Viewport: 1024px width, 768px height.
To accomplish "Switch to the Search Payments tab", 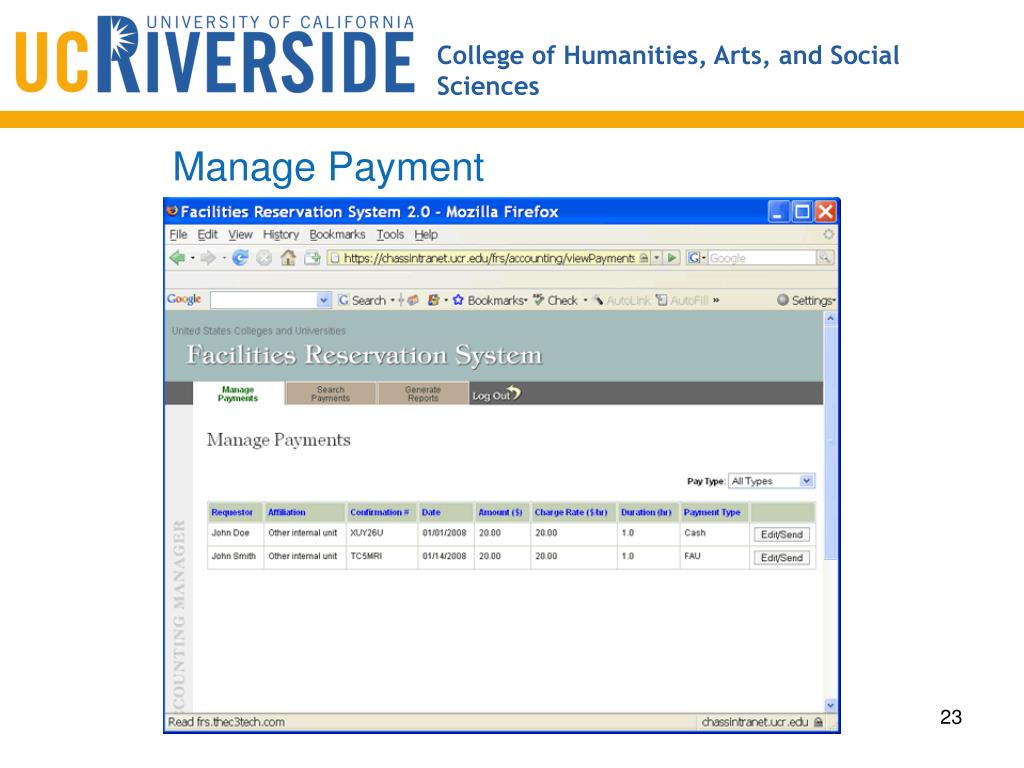I will pos(330,394).
